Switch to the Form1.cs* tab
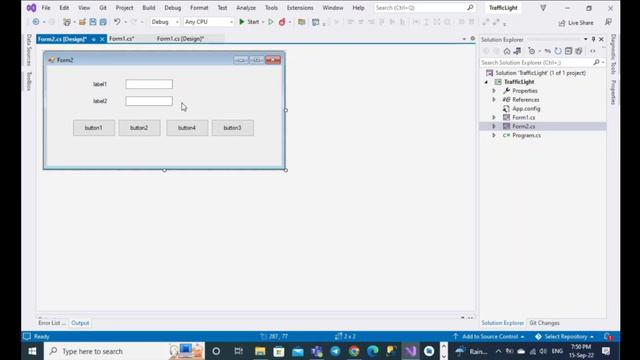 122,39
